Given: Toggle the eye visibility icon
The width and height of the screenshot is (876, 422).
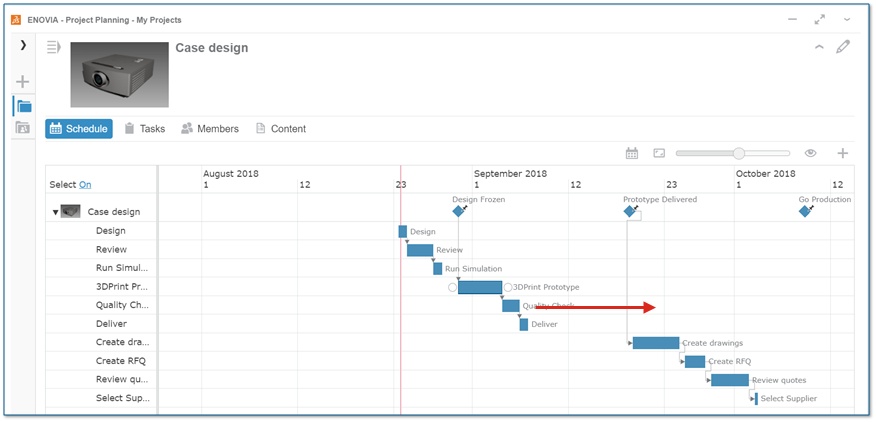Looking at the screenshot, I should [811, 153].
